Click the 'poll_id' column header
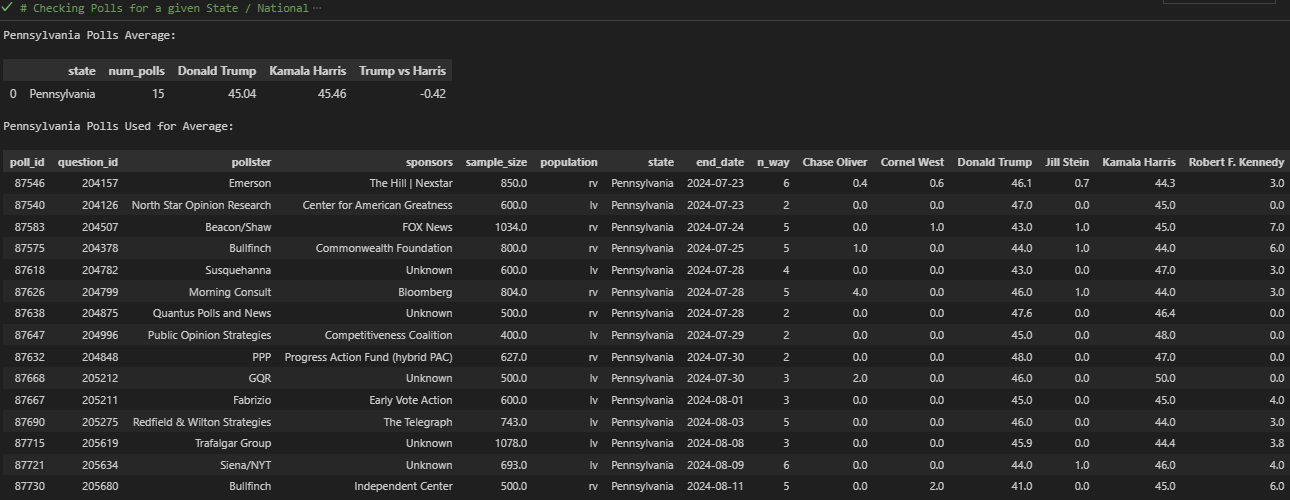Image resolution: width=1290 pixels, height=500 pixels. tap(28, 162)
